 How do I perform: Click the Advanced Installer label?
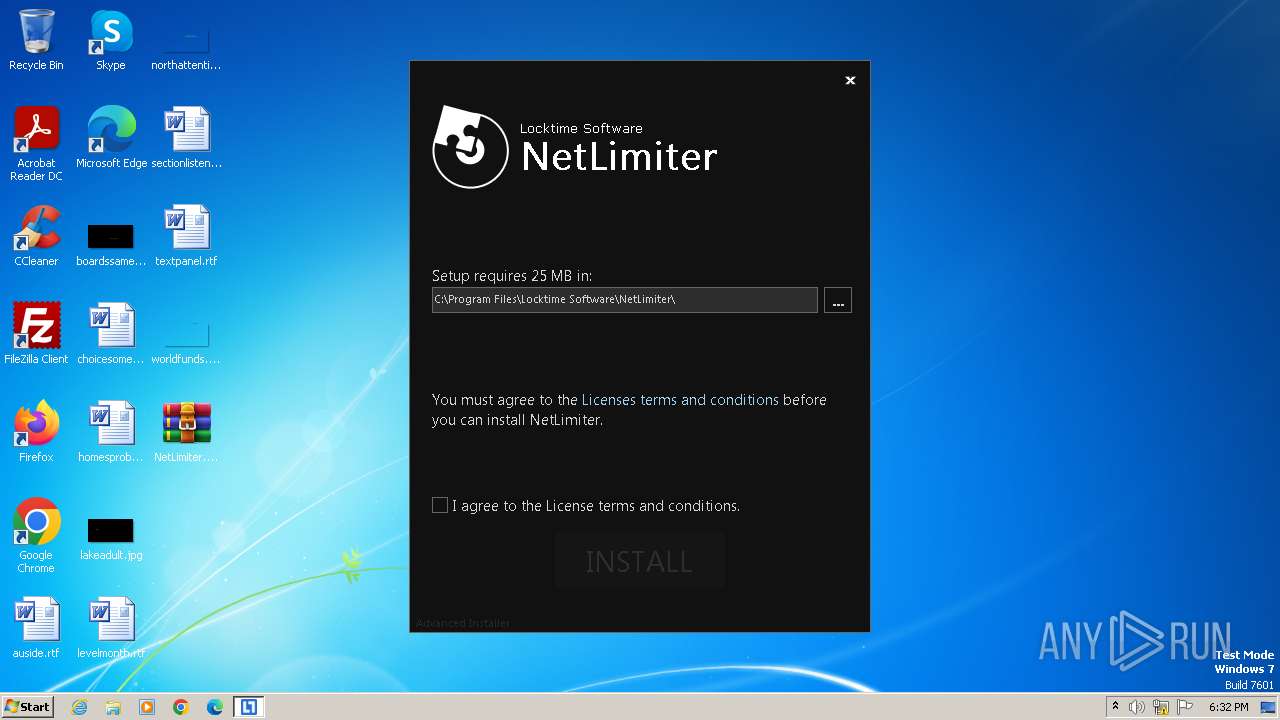[463, 623]
